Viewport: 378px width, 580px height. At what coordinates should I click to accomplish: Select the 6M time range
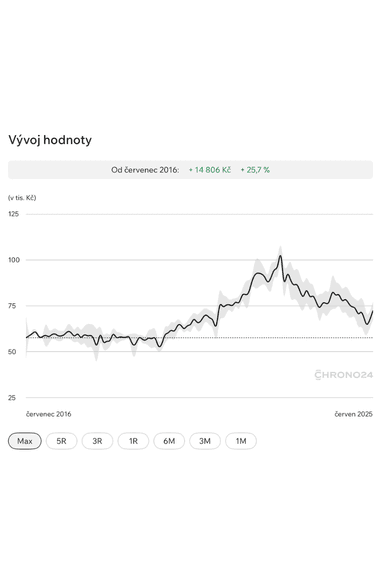click(x=169, y=441)
